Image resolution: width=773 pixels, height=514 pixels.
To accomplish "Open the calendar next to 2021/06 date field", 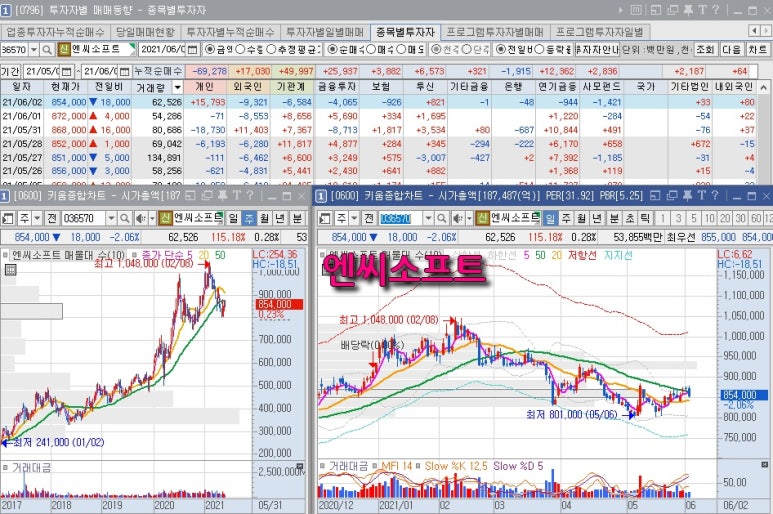I will pos(193,50).
